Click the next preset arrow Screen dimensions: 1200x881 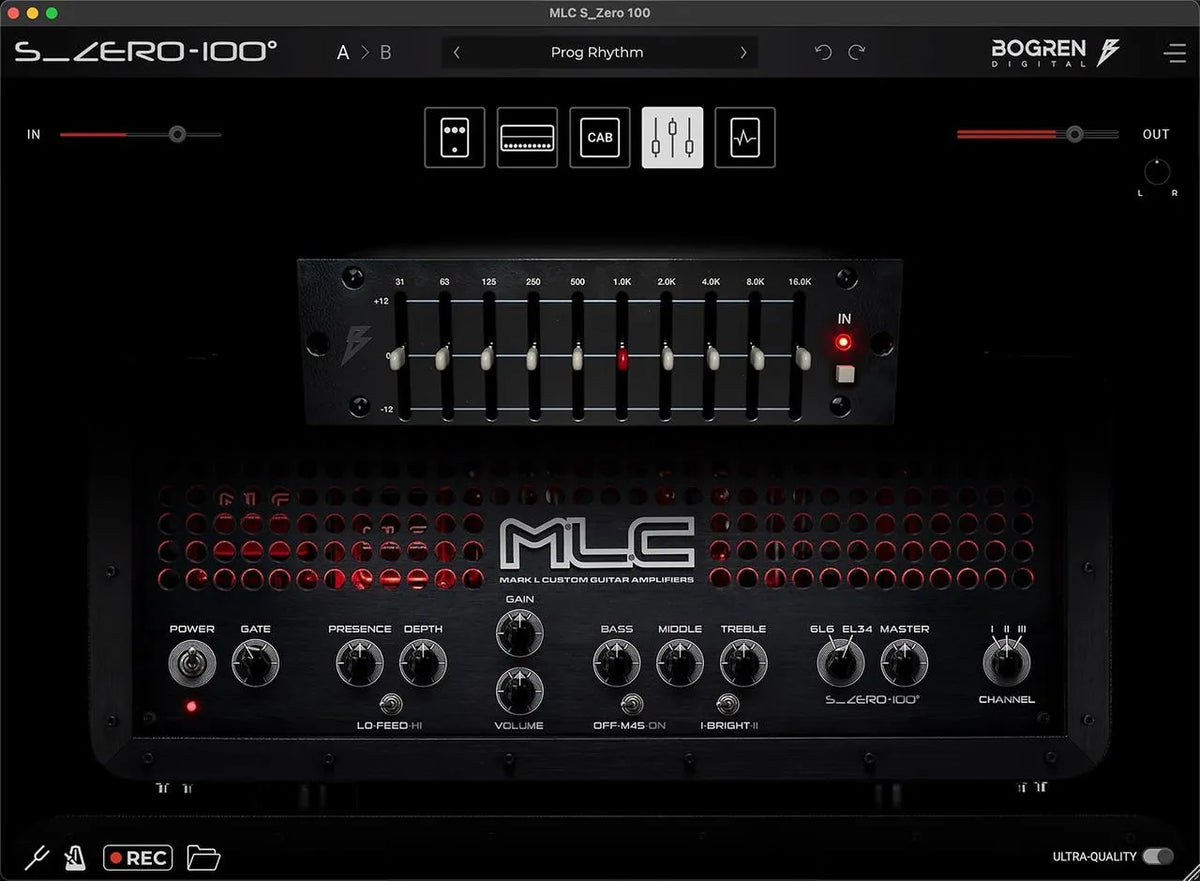[x=742, y=52]
